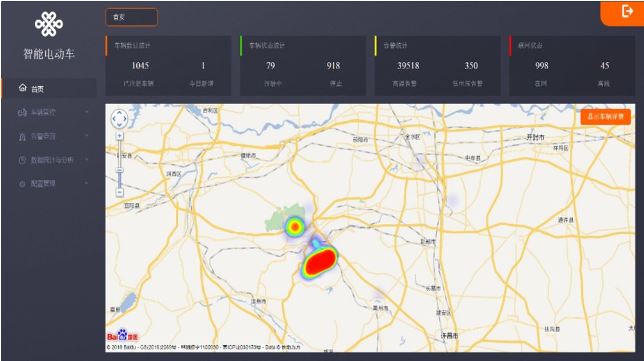Click the orange logout icon button
Viewport: 644px width, 361px height.
click(x=626, y=11)
